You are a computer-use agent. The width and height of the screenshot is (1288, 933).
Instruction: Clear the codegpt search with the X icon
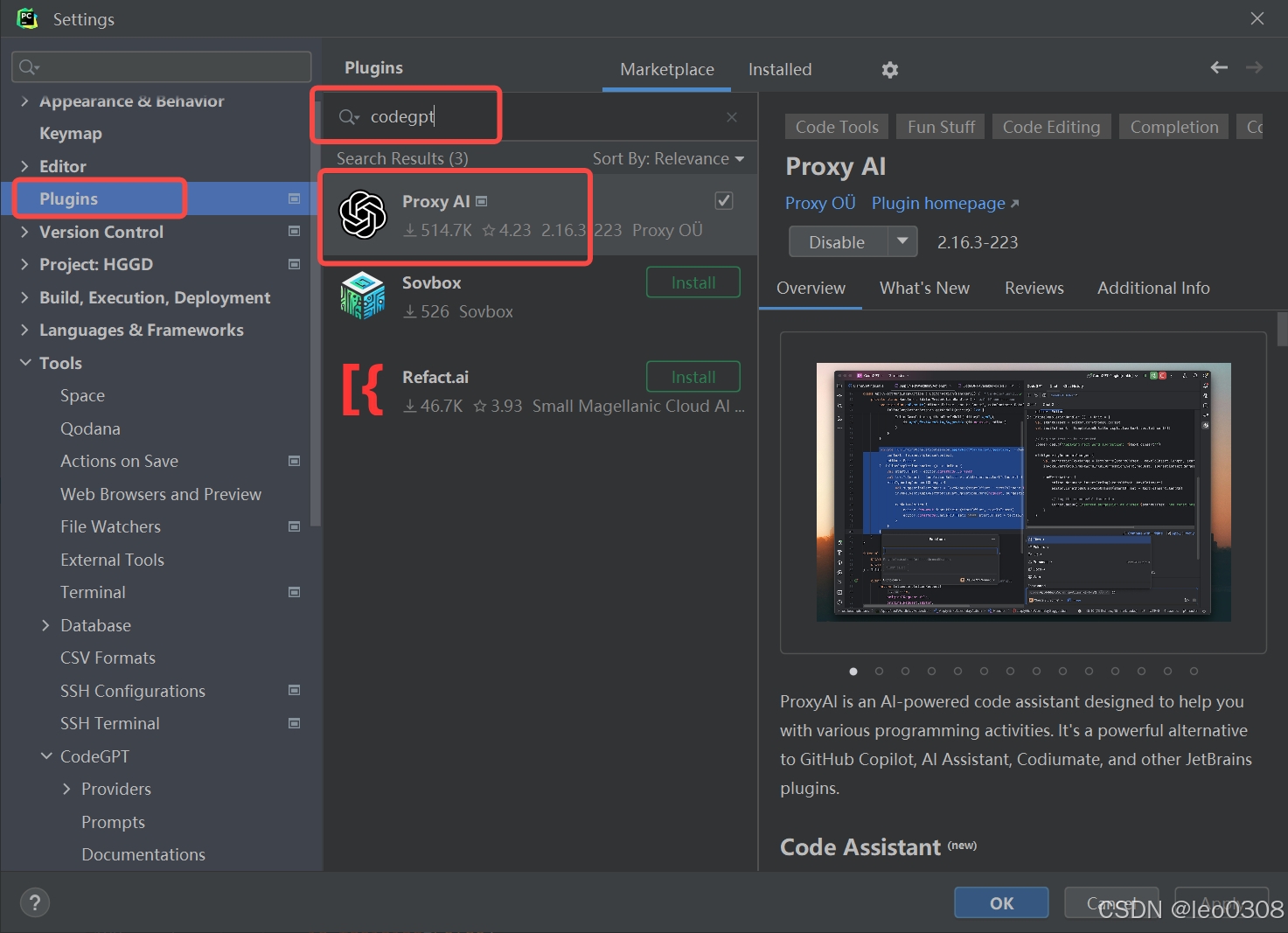(x=732, y=116)
